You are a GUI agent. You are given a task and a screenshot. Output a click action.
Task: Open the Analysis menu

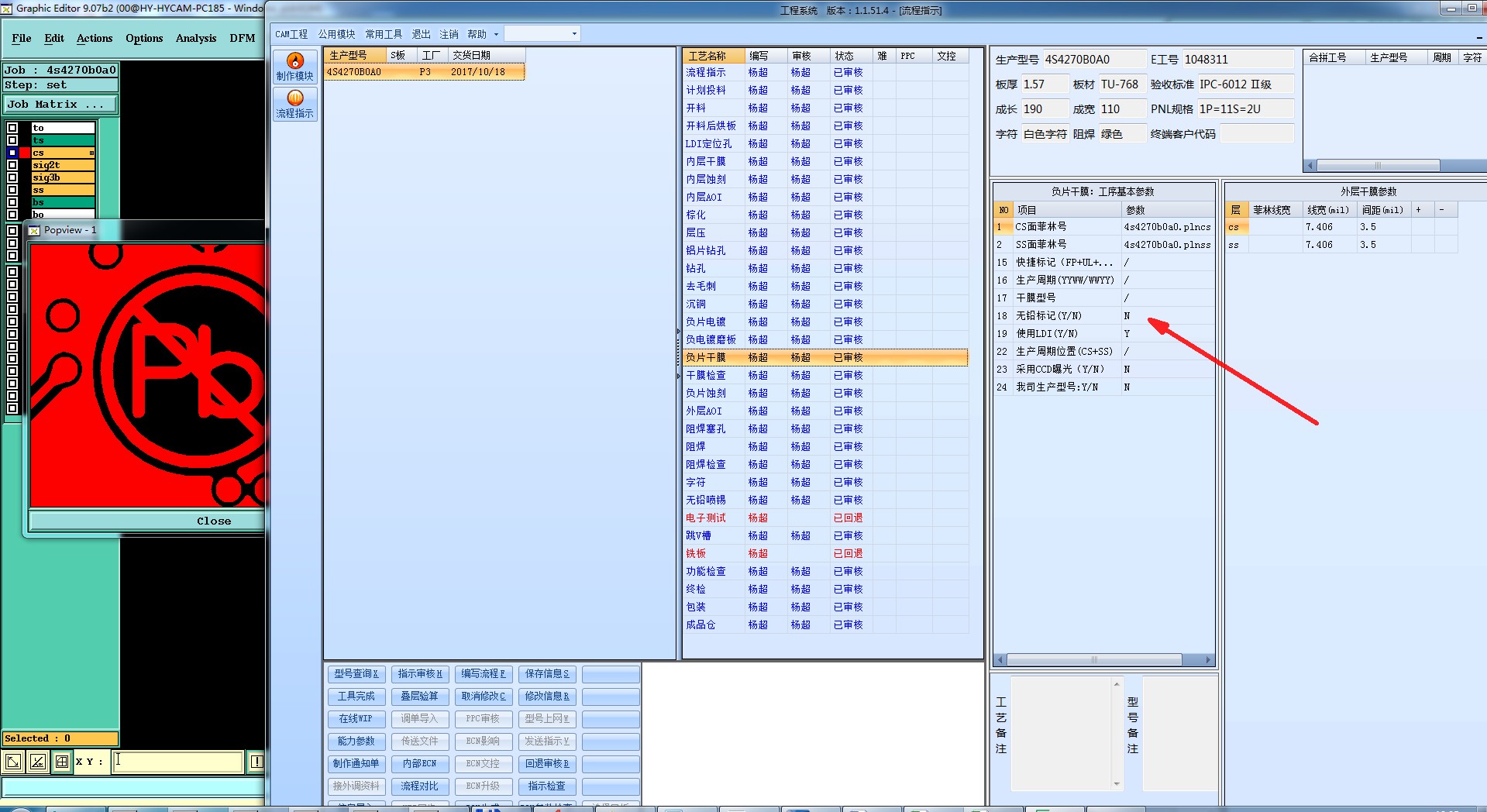coord(196,38)
